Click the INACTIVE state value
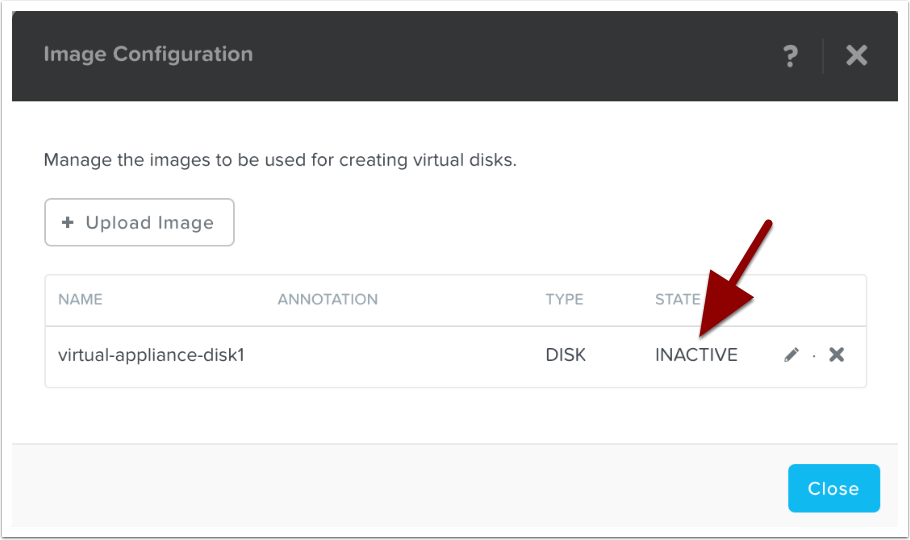Screen dimensions: 910x540 click(x=696, y=355)
